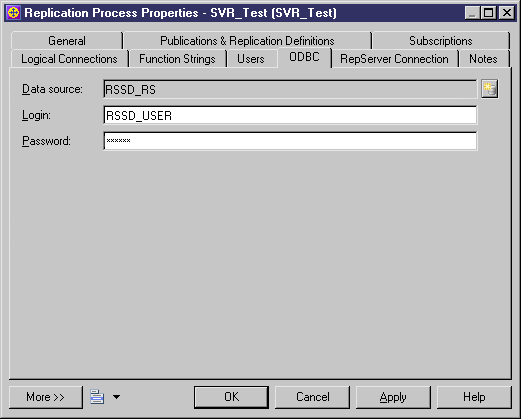Select the Subscriptions tab

441,41
